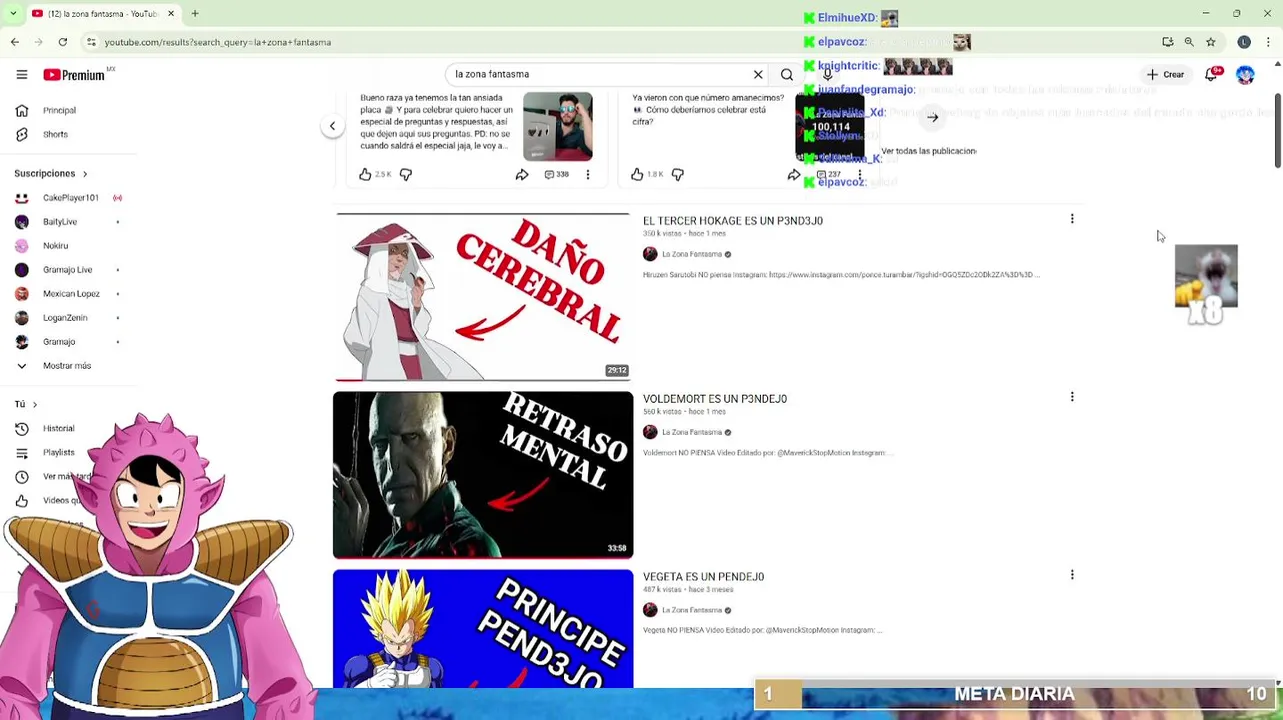Dislike the número amanecimos post

pyautogui.click(x=678, y=174)
